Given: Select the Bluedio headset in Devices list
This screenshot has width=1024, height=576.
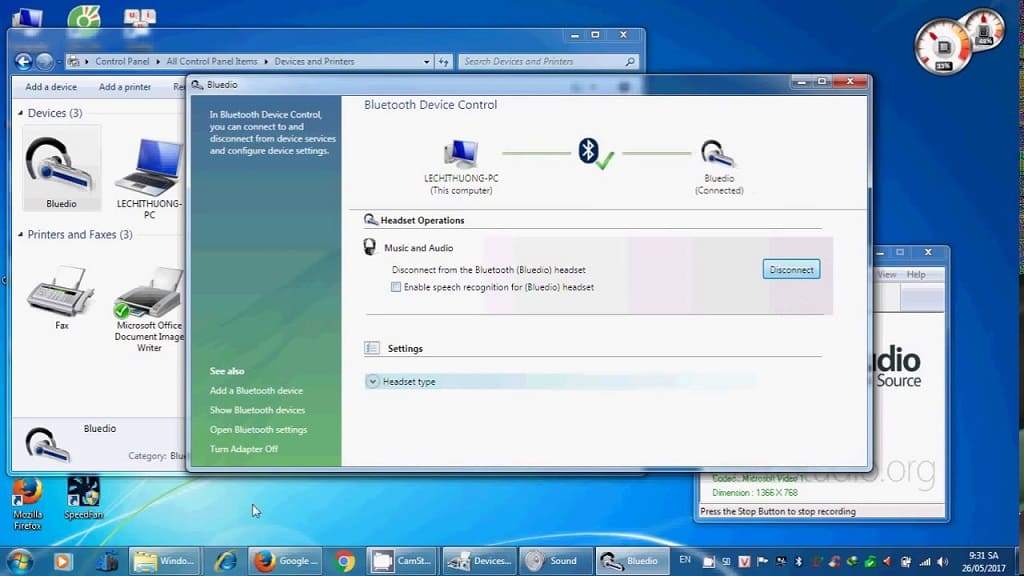Looking at the screenshot, I should point(61,169).
